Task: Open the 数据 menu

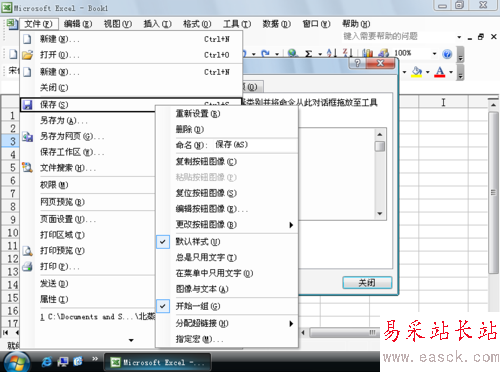Action: pos(277,24)
